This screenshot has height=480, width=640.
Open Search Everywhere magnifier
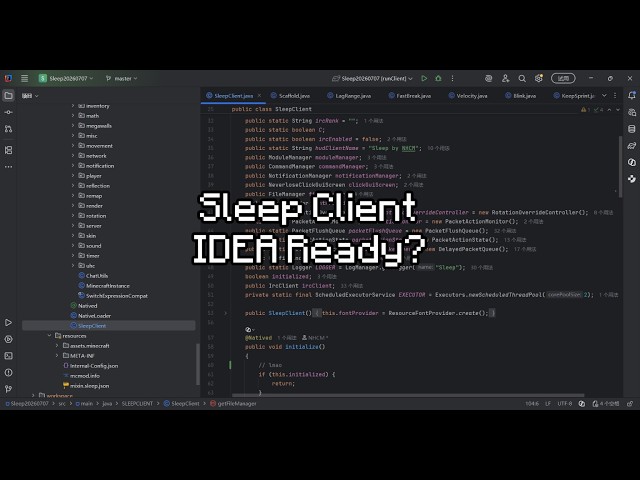pyautogui.click(x=522, y=78)
